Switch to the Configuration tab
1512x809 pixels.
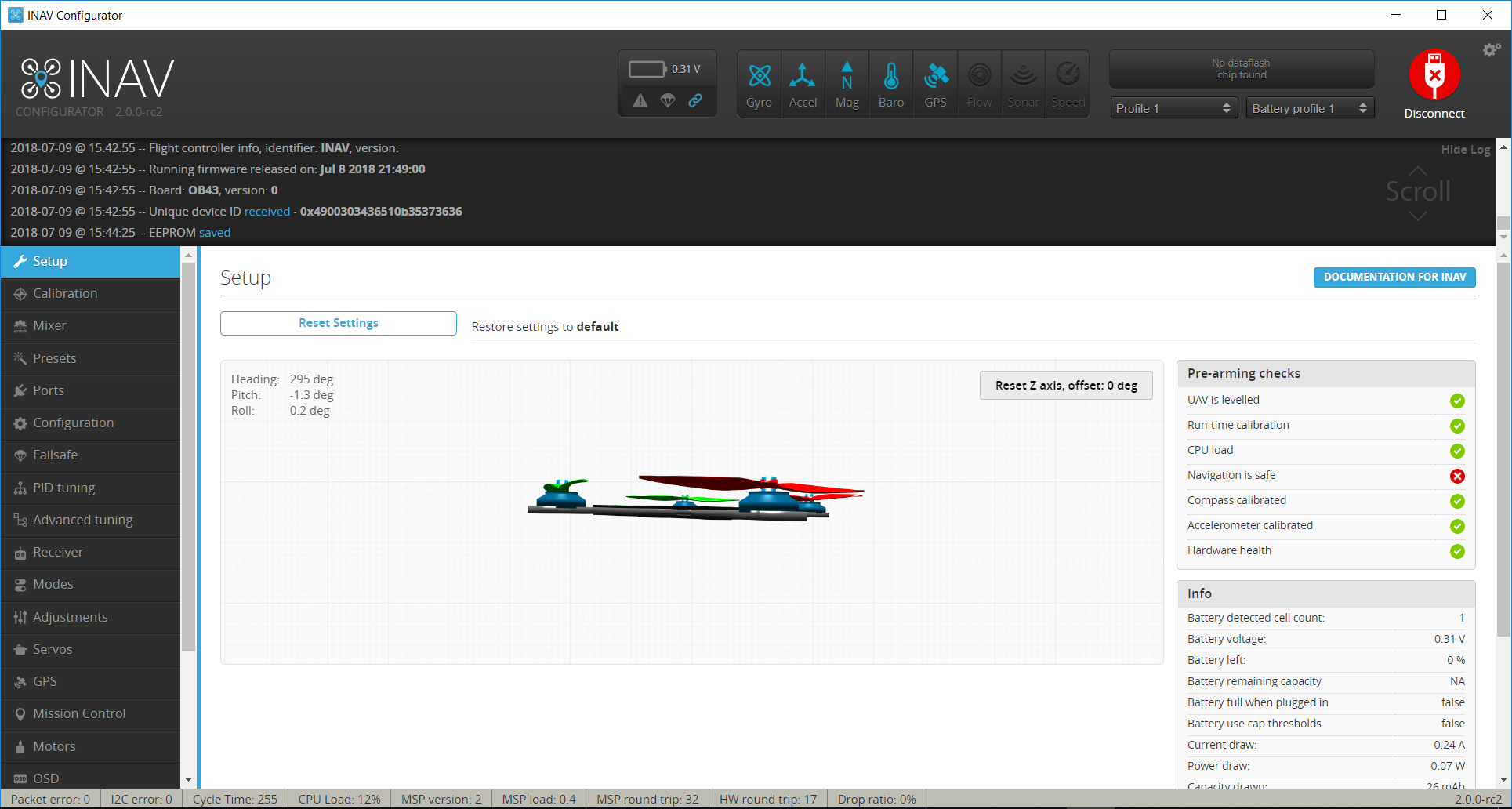point(73,423)
